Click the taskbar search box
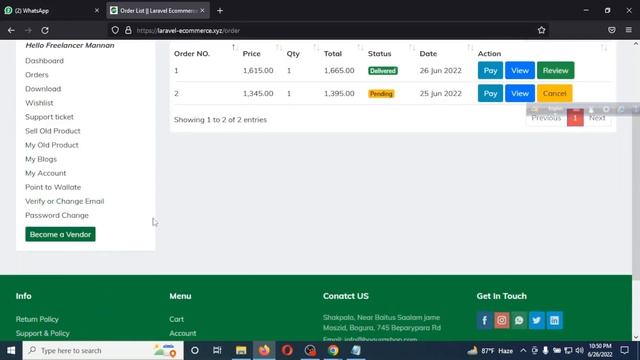 pyautogui.click(x=103, y=350)
